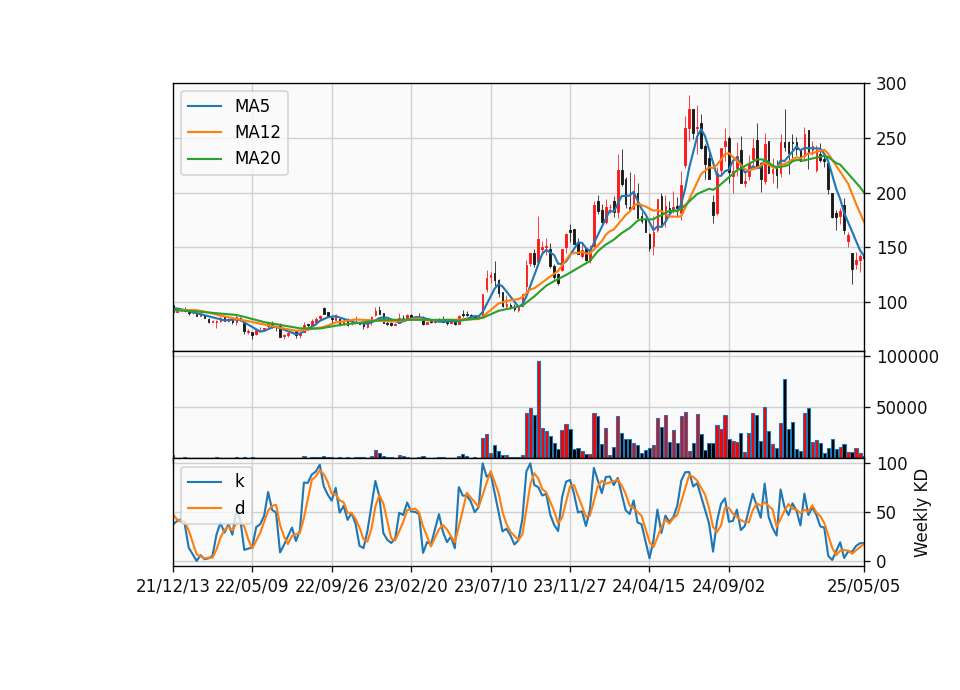The image size is (960, 690).
Task: Click the 22/09/26 date tick label
Action: click(x=332, y=586)
